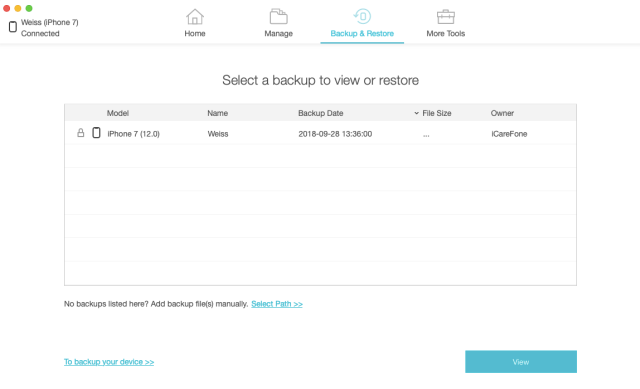Open the Home tab icon

(195, 17)
